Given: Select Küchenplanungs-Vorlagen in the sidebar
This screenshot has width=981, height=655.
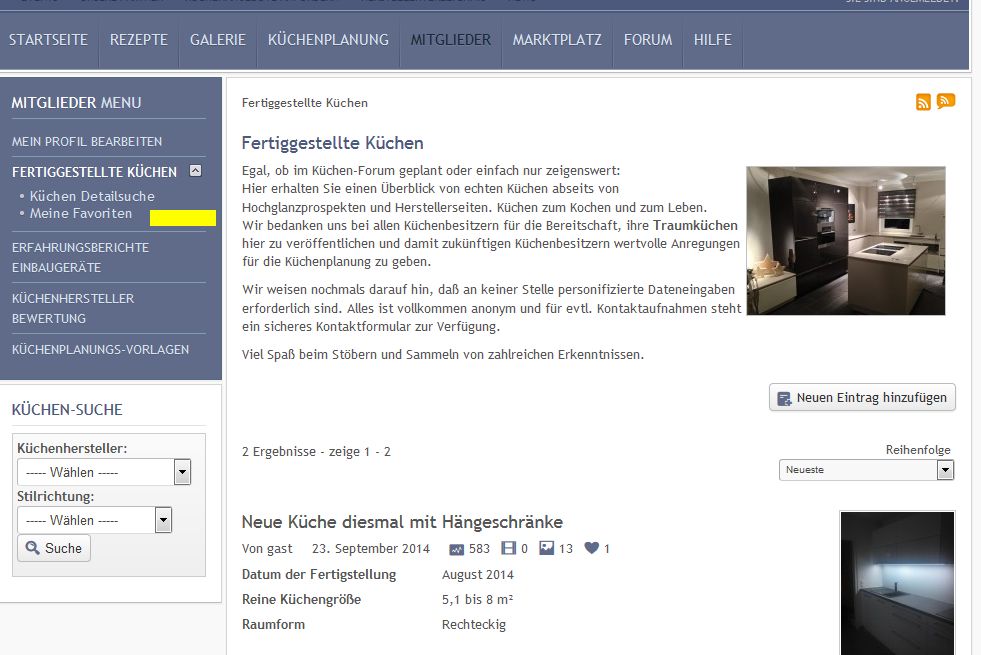Looking at the screenshot, I should (100, 350).
